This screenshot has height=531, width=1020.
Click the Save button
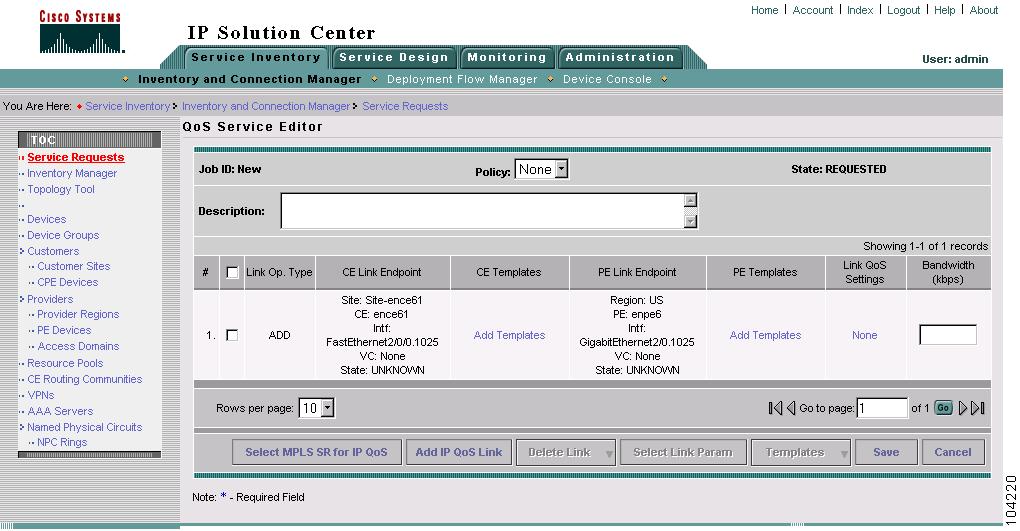[x=886, y=452]
